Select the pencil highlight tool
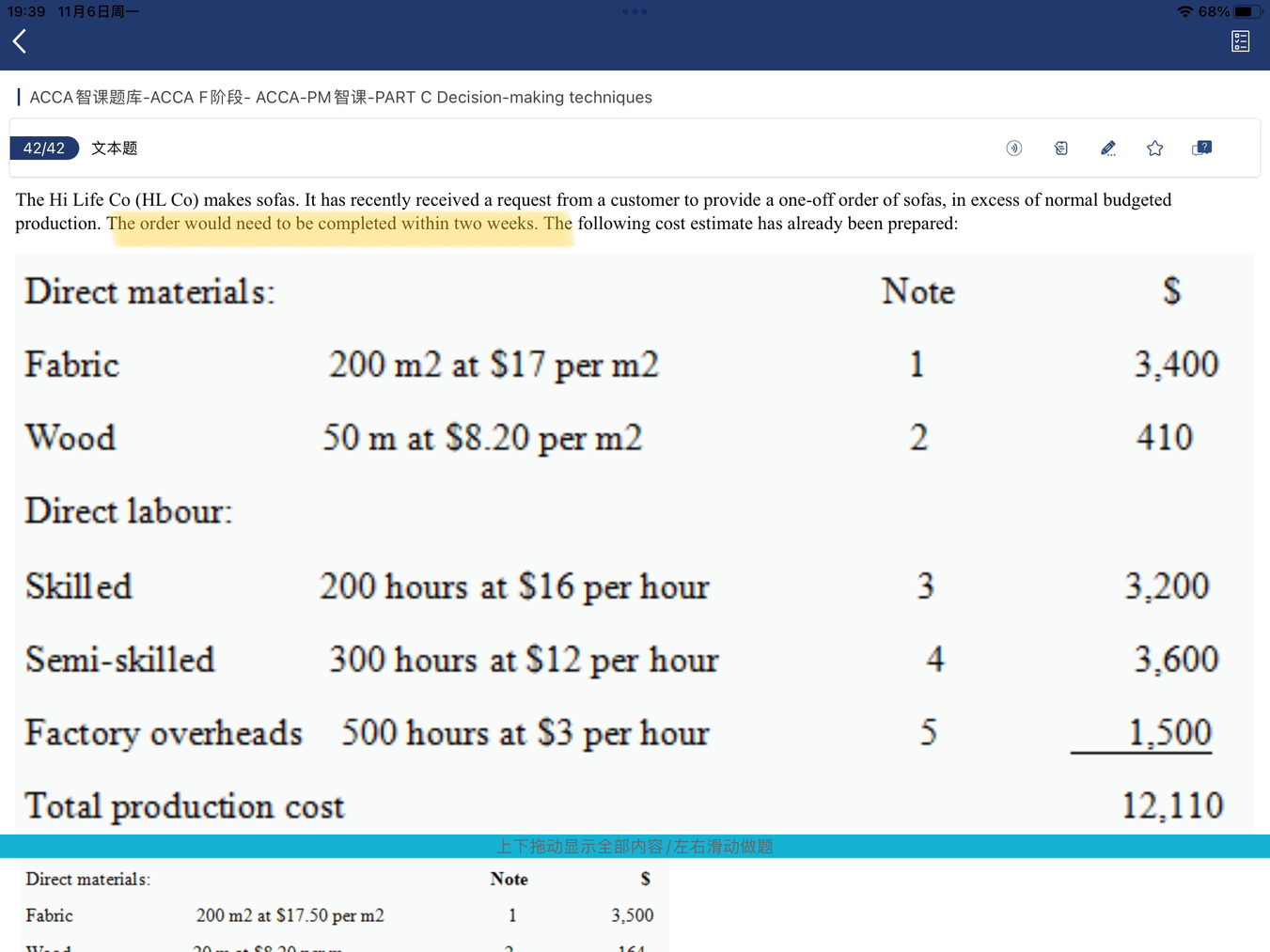 1107,148
